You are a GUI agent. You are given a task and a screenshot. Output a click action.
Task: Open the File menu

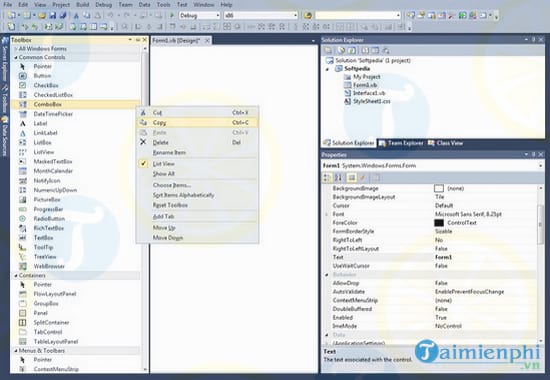[7, 5]
